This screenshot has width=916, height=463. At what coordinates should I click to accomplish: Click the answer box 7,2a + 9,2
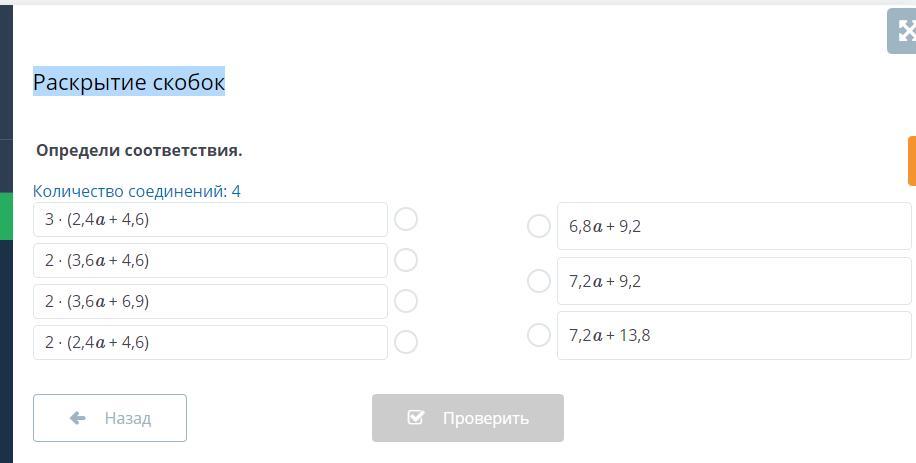734,282
